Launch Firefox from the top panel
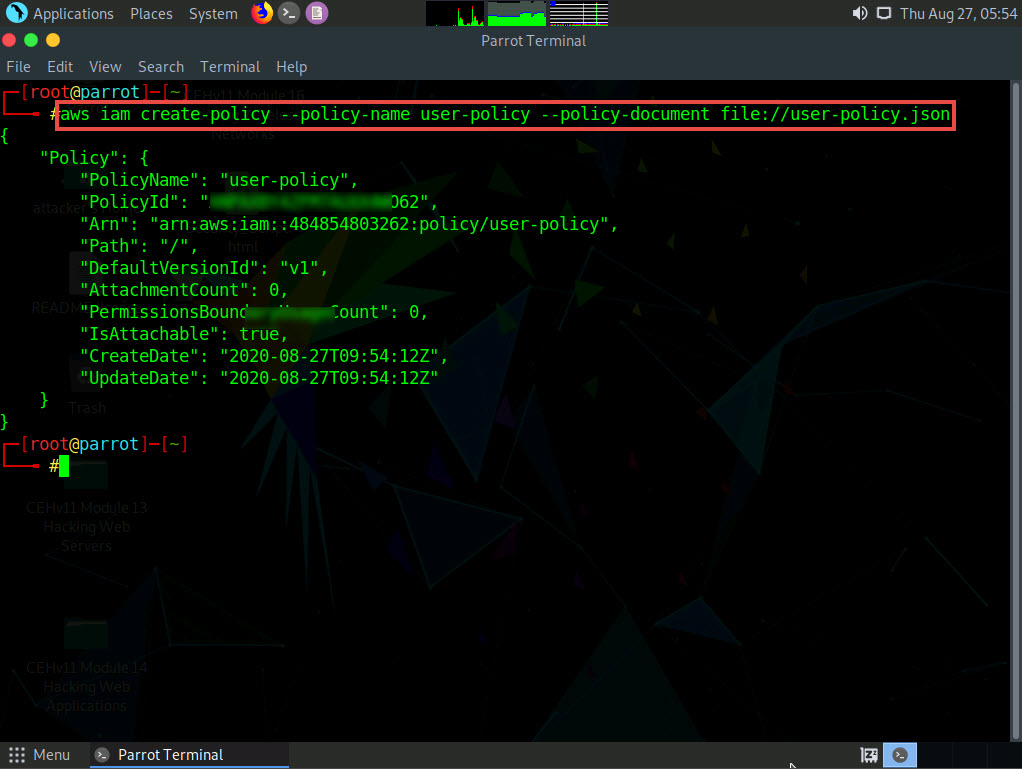Screen dimensions: 1022x769 (x=262, y=13)
